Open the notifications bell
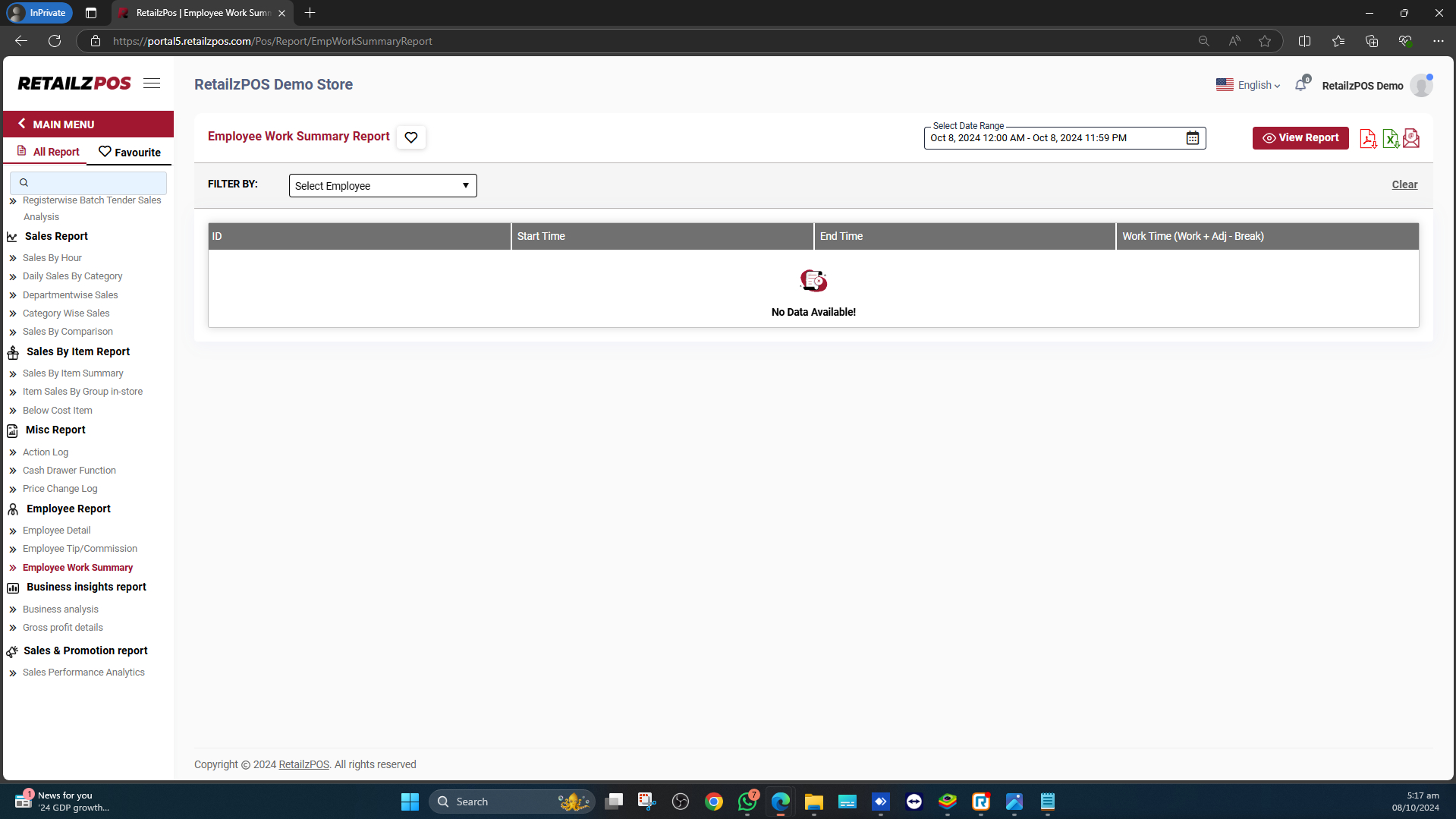This screenshot has width=1456, height=819. point(1300,85)
